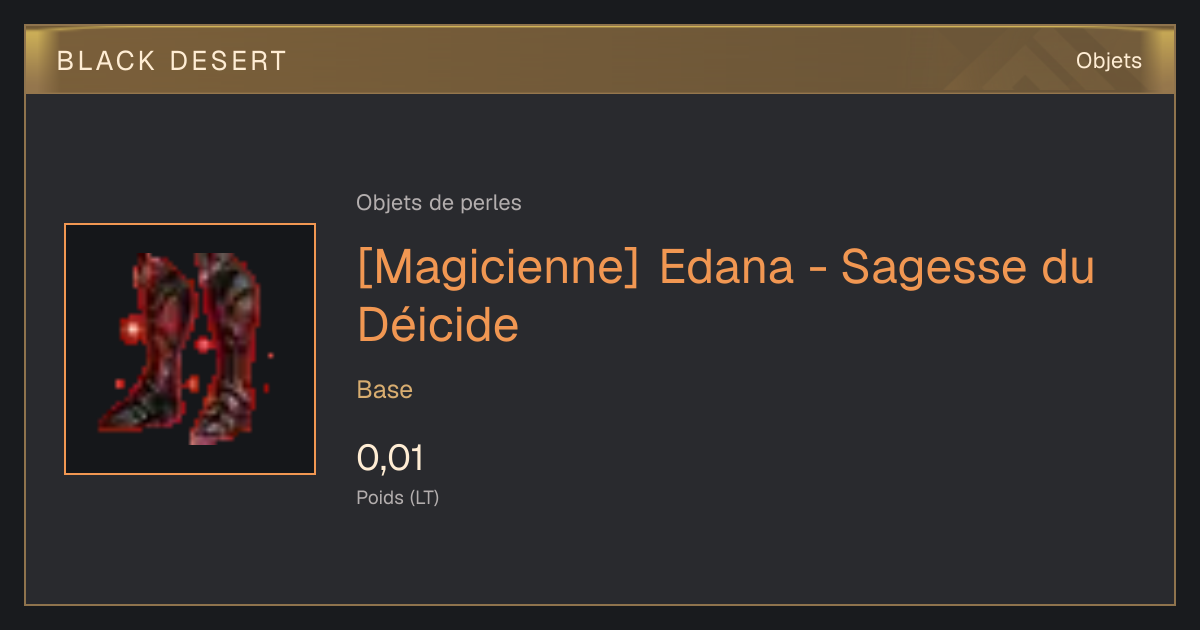Image resolution: width=1200 pixels, height=630 pixels.
Task: Click the words Sagesse du in the title
Action: [968, 268]
